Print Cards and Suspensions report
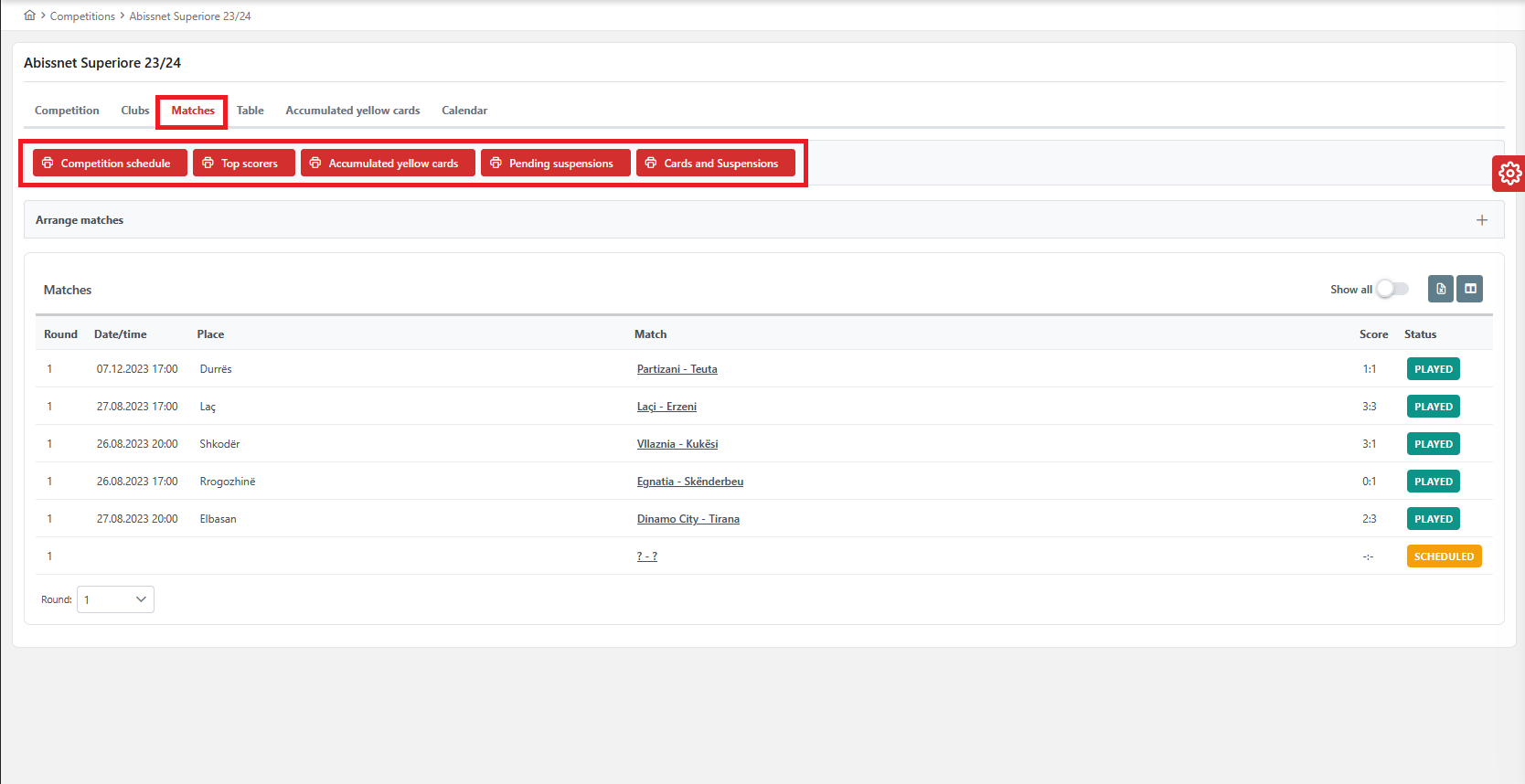 pos(715,164)
